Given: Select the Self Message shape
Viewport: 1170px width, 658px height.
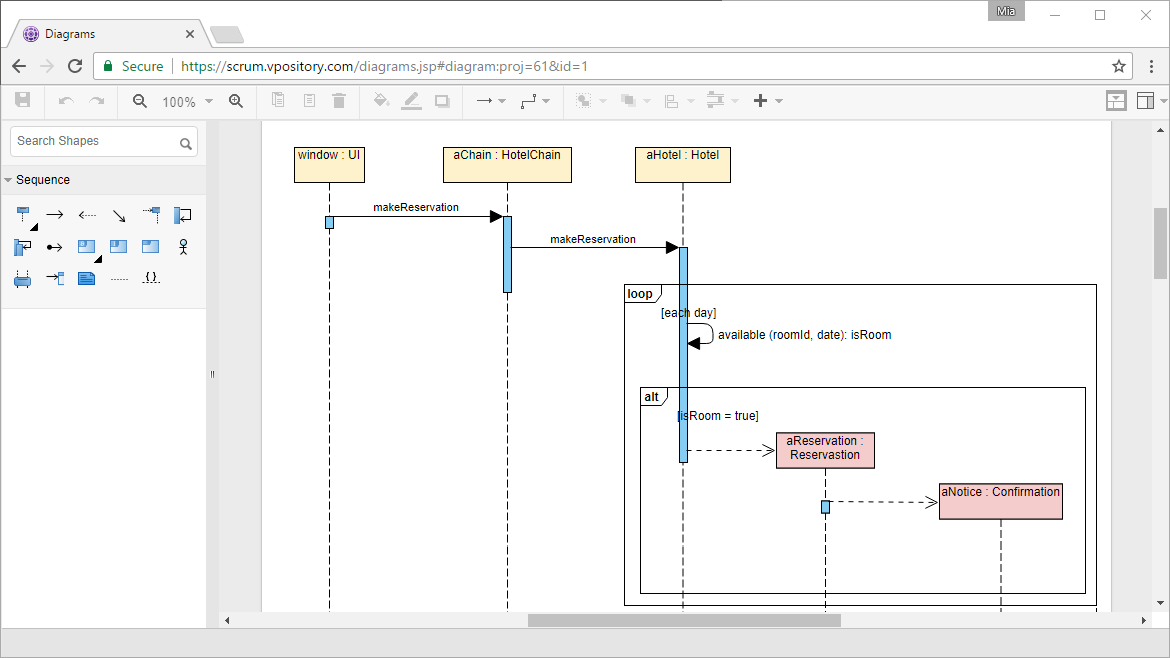Looking at the screenshot, I should click(x=183, y=216).
